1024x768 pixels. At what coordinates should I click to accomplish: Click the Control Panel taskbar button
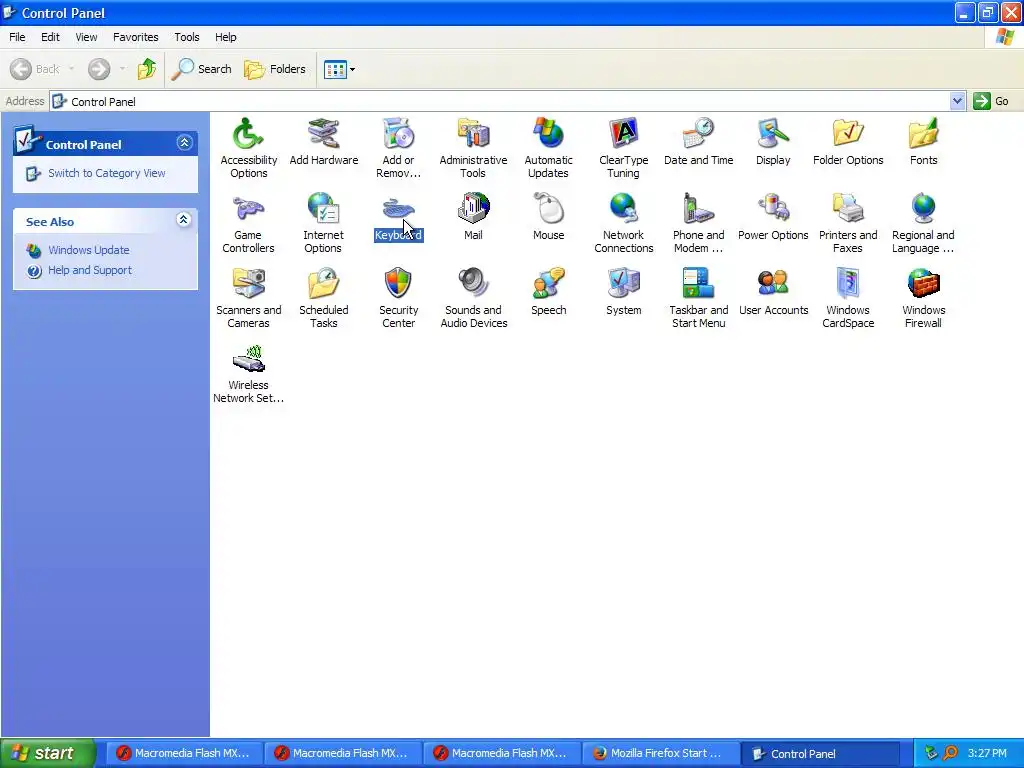click(x=821, y=753)
